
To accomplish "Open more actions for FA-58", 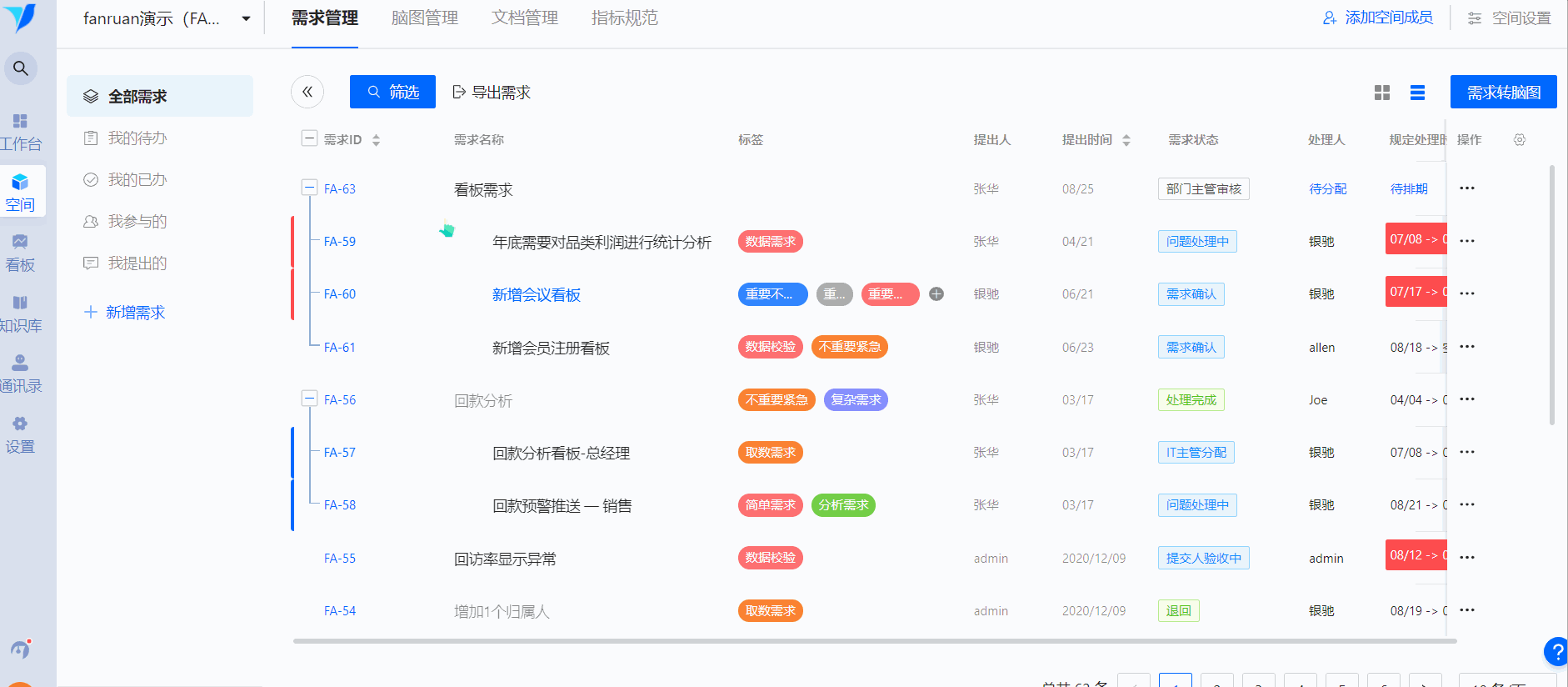I will [x=1467, y=504].
